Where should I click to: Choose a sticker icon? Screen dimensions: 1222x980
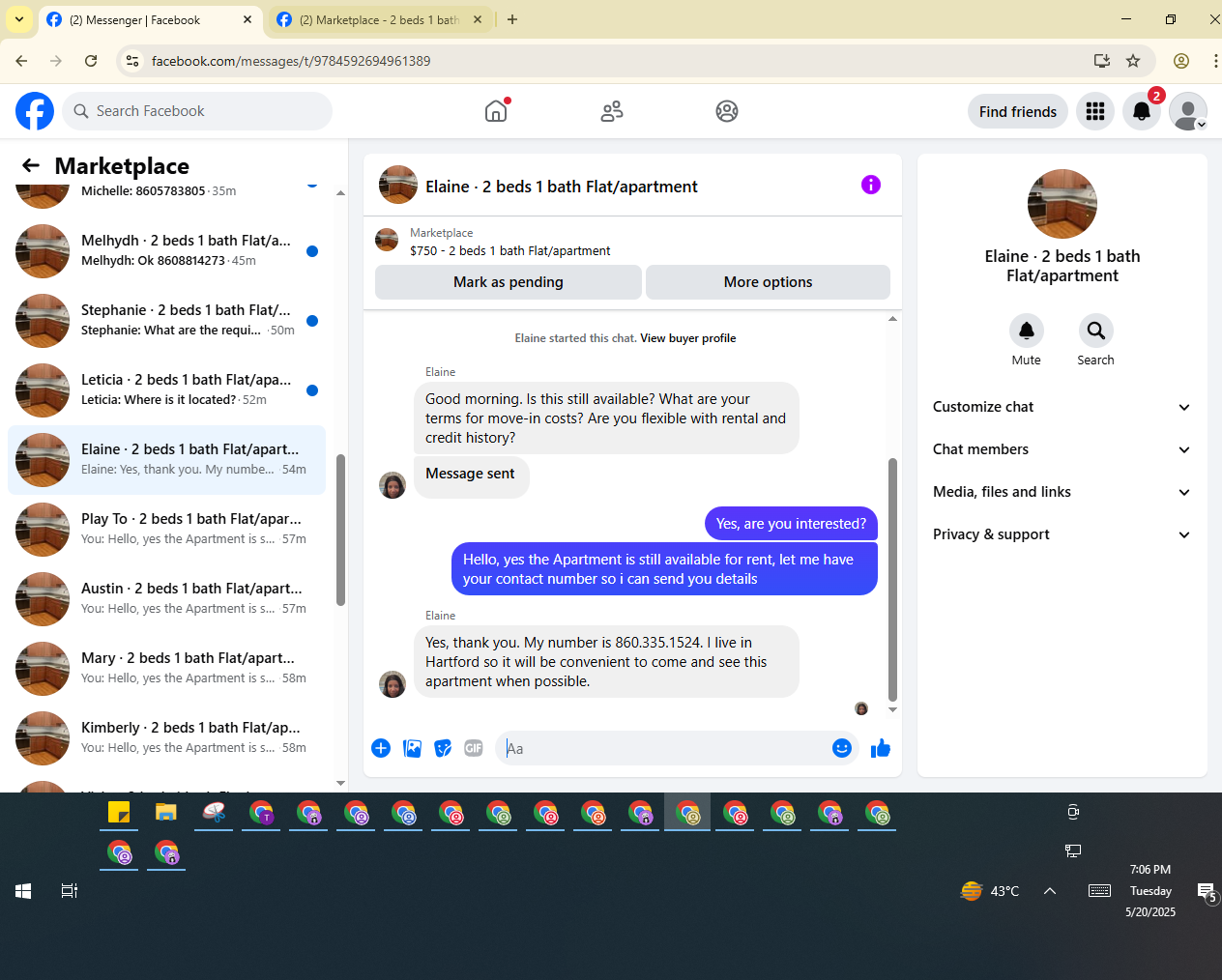pos(443,748)
